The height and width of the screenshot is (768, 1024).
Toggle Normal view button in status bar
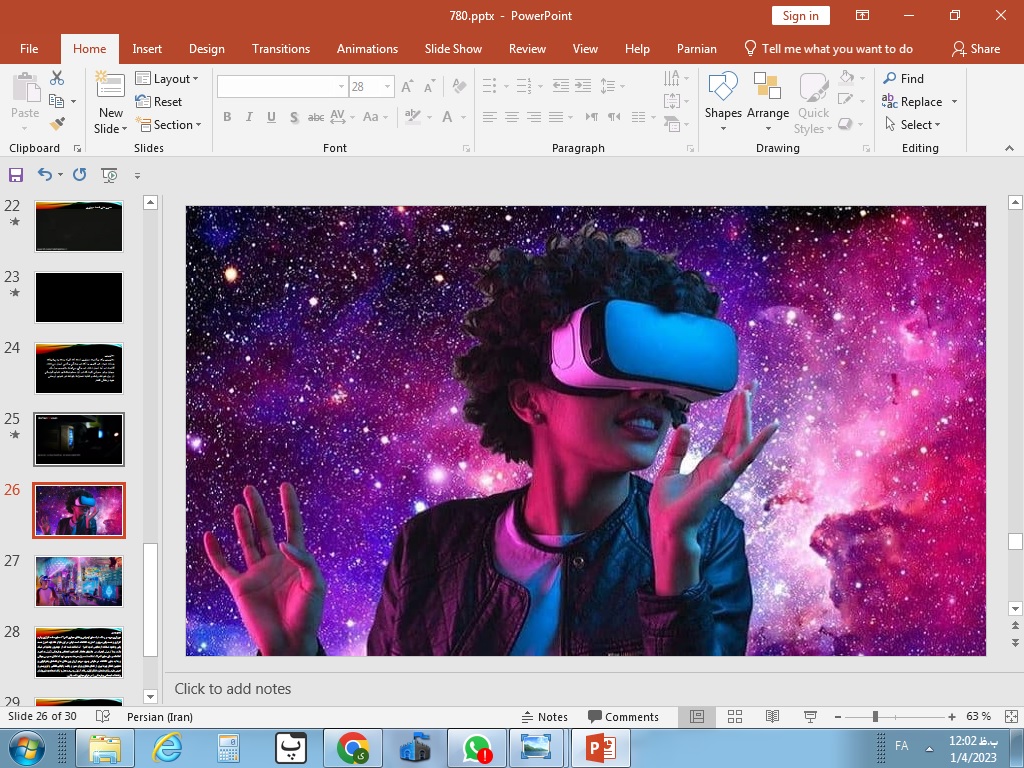click(697, 717)
